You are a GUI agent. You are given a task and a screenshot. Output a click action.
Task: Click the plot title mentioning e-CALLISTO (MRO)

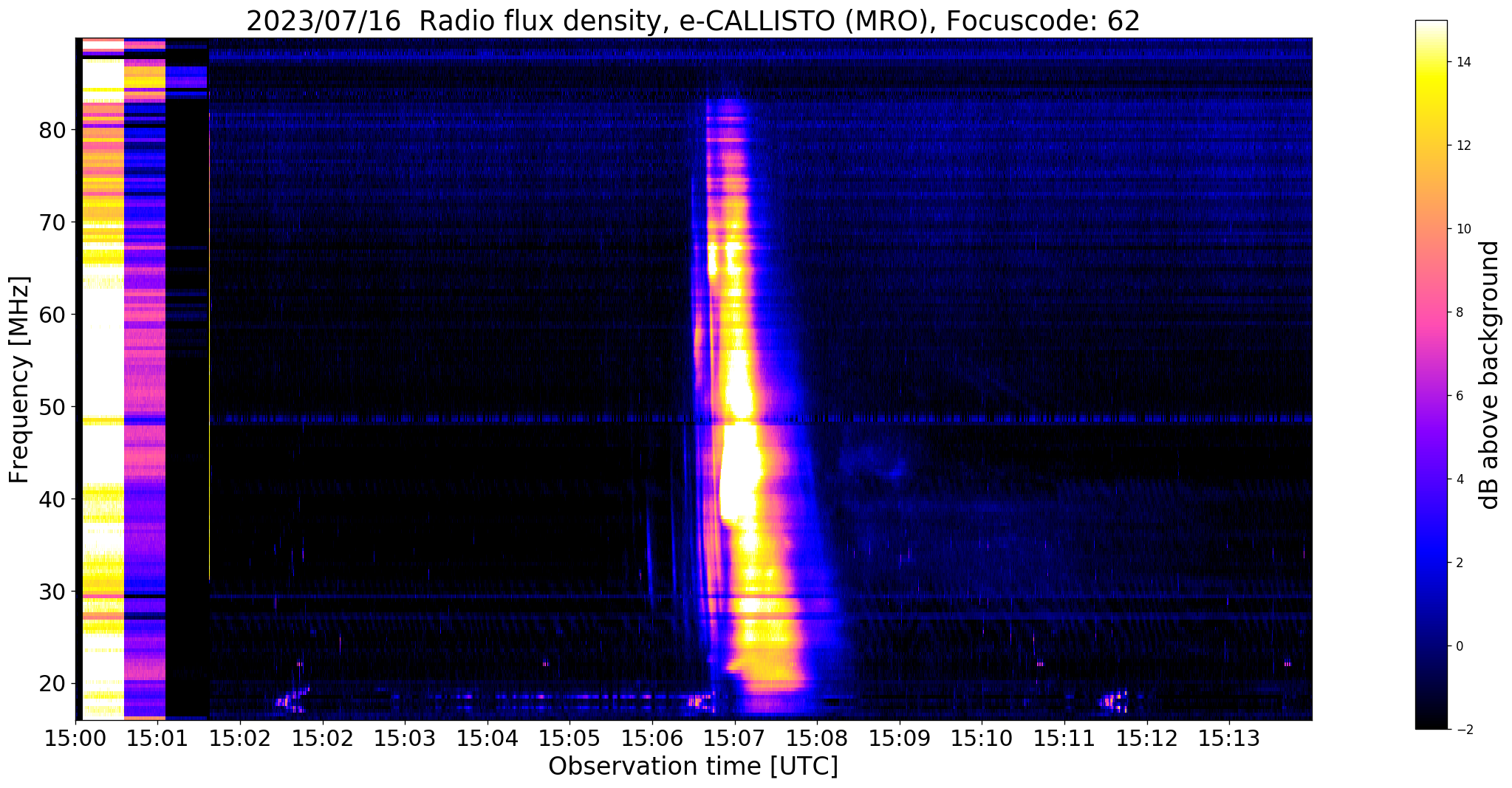693,21
